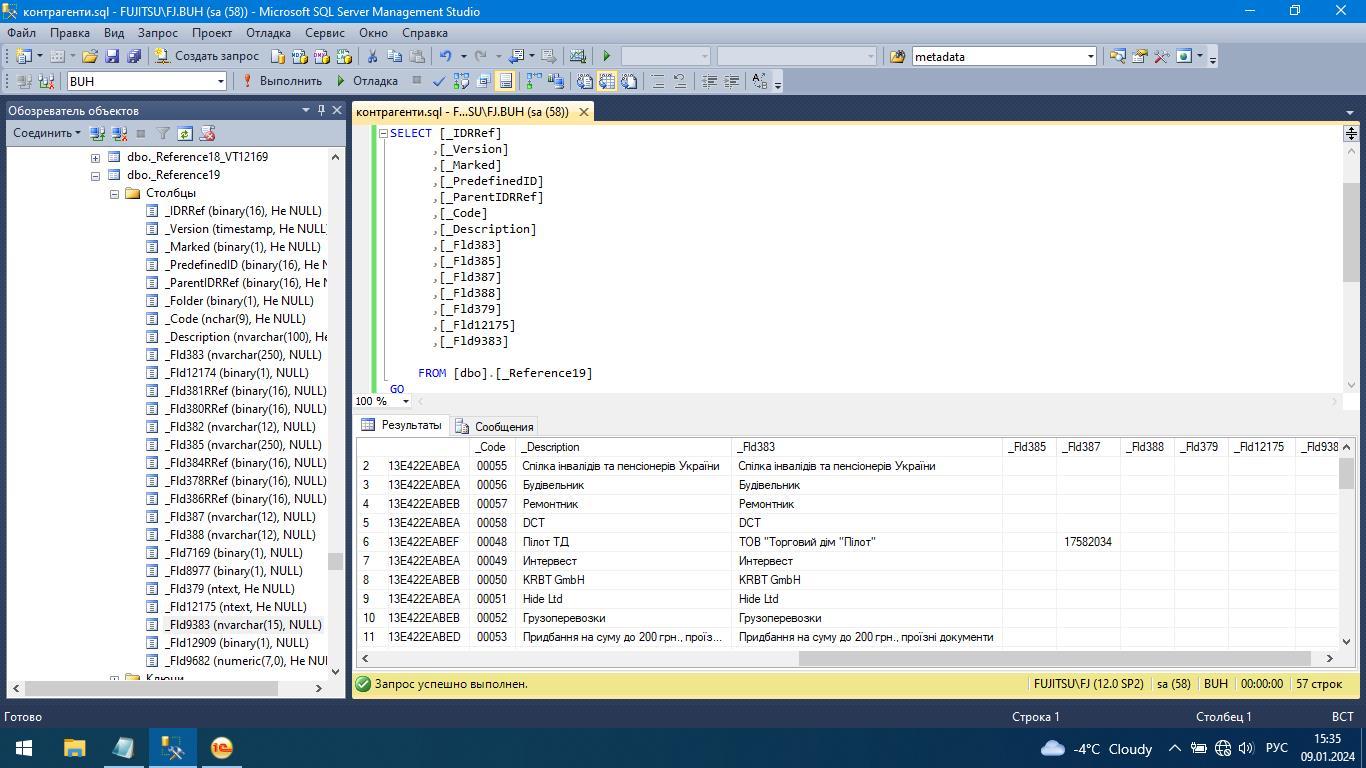Open the Файл menu
Screen dimensions: 1366x768
tap(21, 32)
